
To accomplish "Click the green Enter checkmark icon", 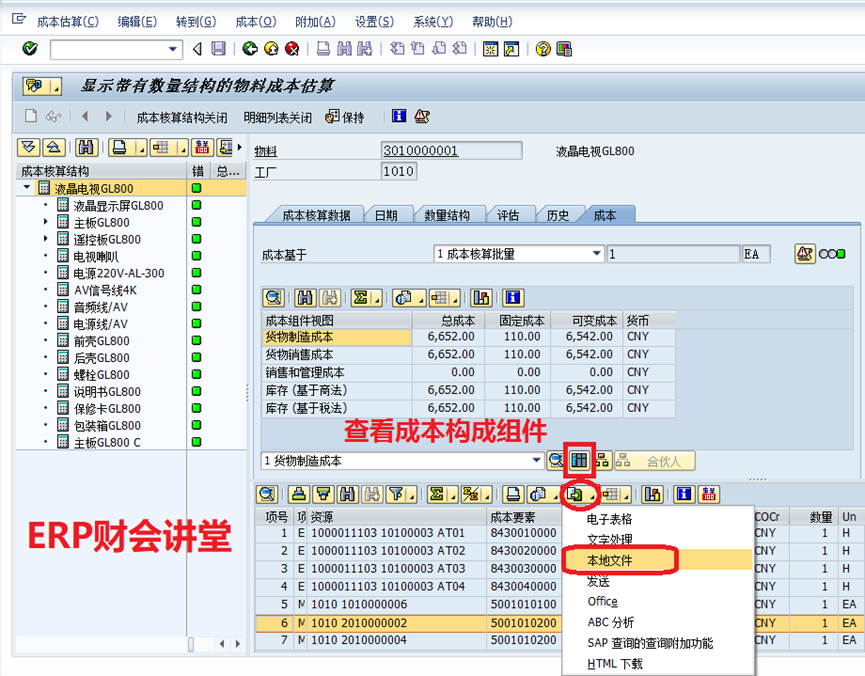I will [x=29, y=49].
